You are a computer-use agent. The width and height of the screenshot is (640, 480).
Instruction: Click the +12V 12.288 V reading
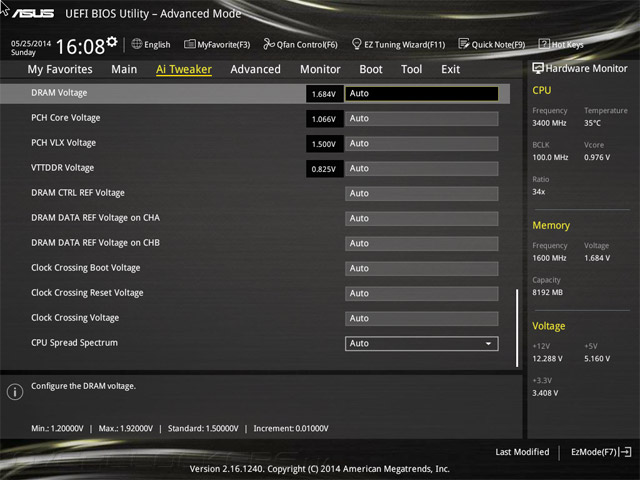[547, 358]
